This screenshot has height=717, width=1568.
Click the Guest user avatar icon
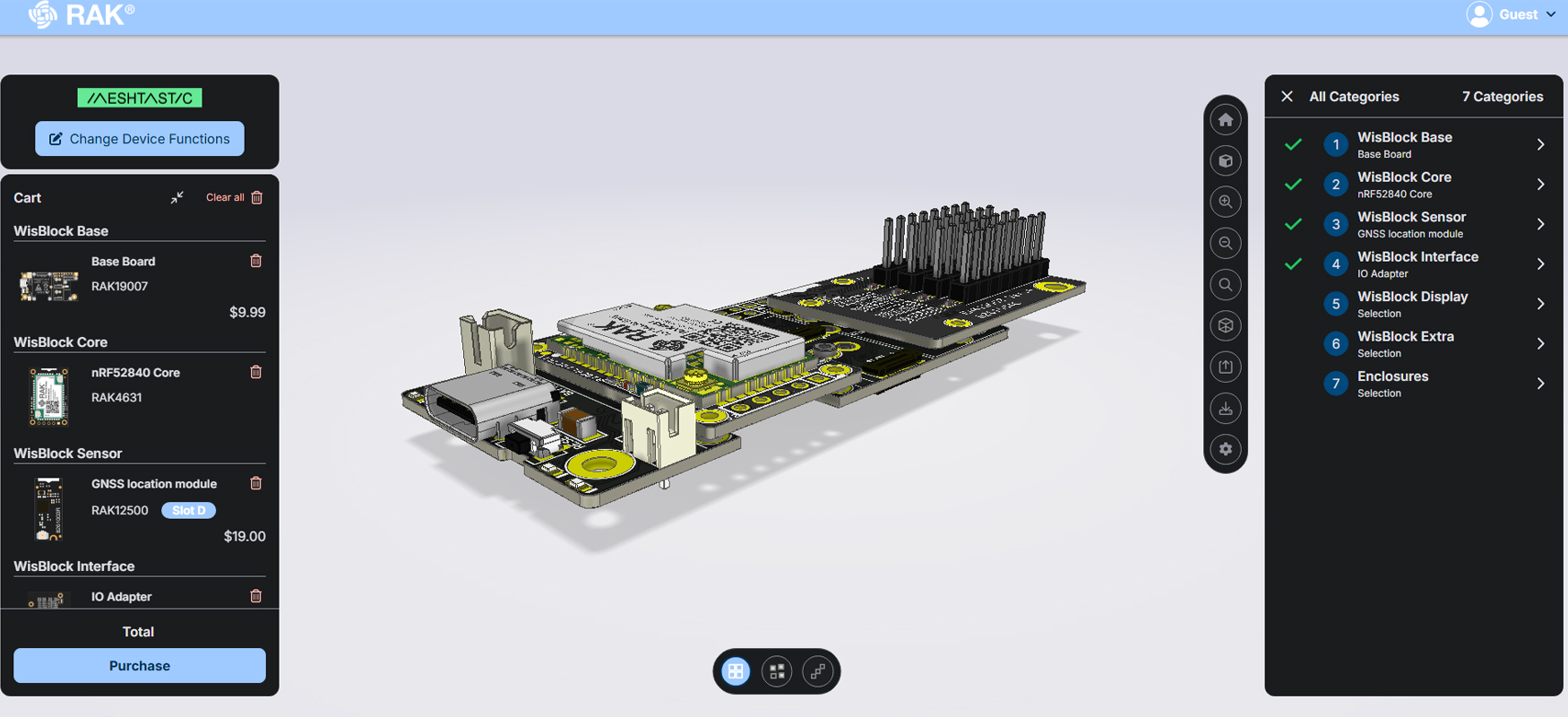[1479, 14]
